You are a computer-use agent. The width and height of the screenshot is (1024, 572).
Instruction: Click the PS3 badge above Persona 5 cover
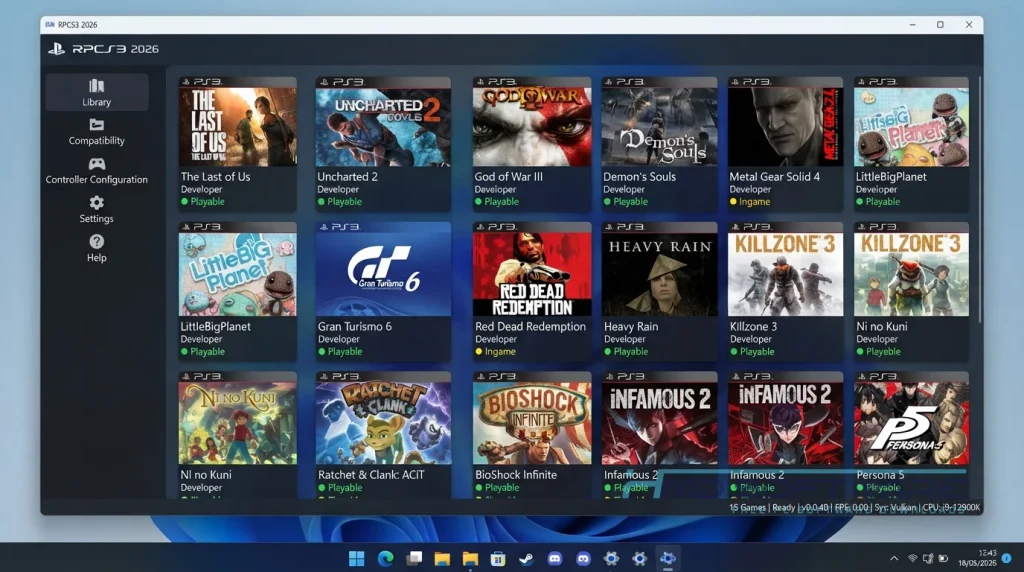pos(878,376)
